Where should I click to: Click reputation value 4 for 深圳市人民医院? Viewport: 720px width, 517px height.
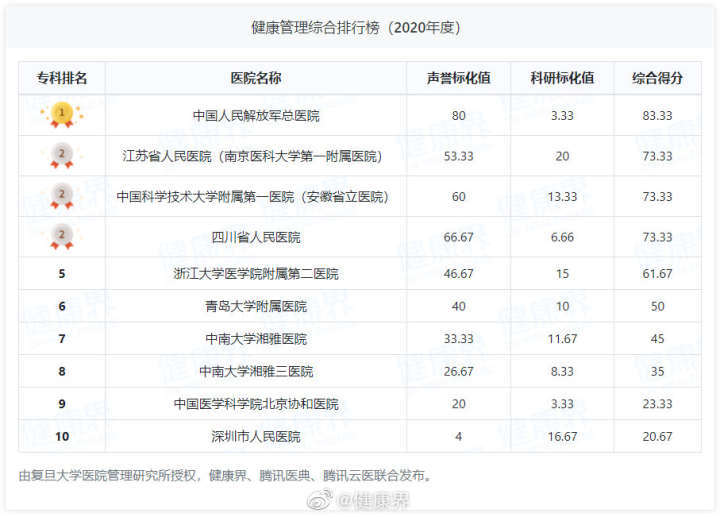pyautogui.click(x=458, y=437)
